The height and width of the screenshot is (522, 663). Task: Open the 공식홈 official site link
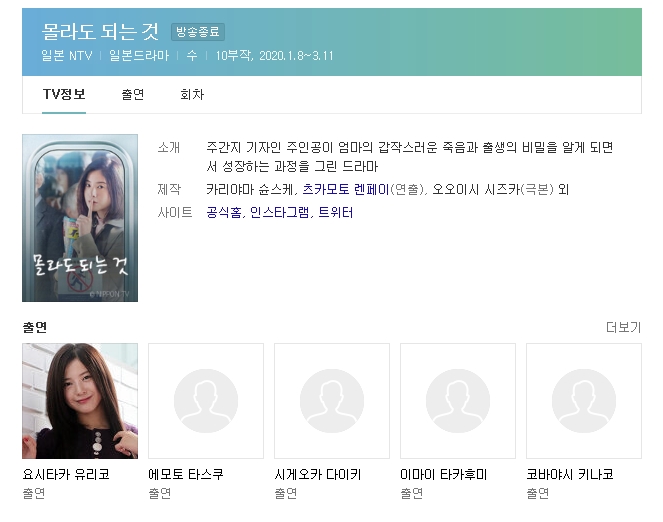pos(224,212)
